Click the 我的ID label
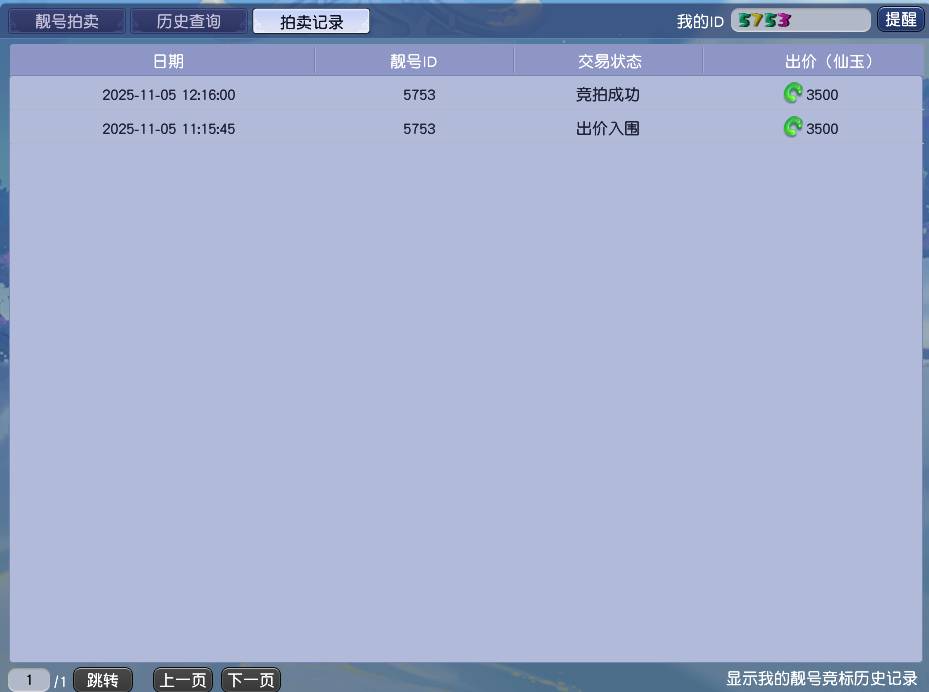The height and width of the screenshot is (692, 929). tap(700, 21)
